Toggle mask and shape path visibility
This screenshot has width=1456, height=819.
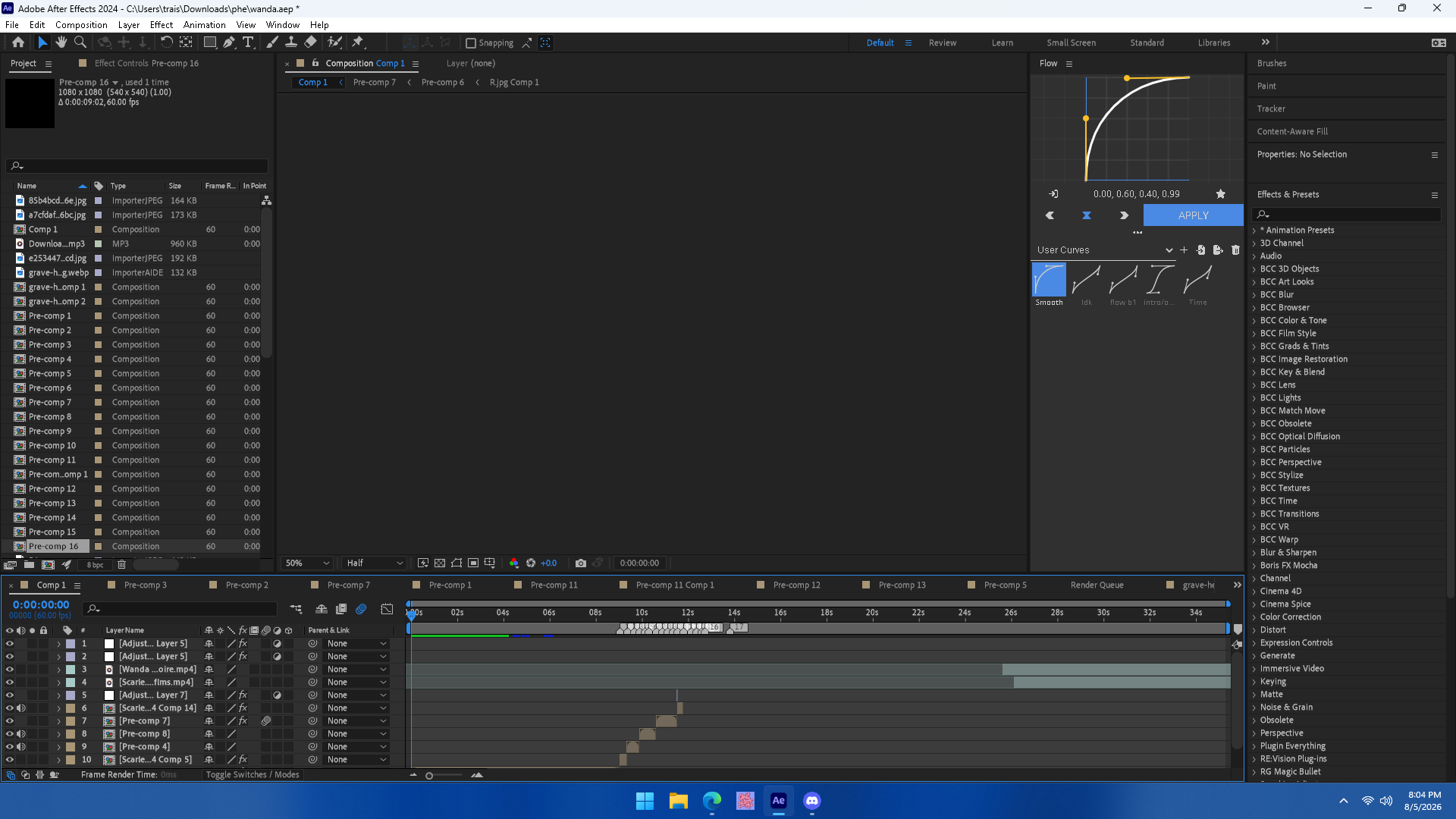(457, 563)
